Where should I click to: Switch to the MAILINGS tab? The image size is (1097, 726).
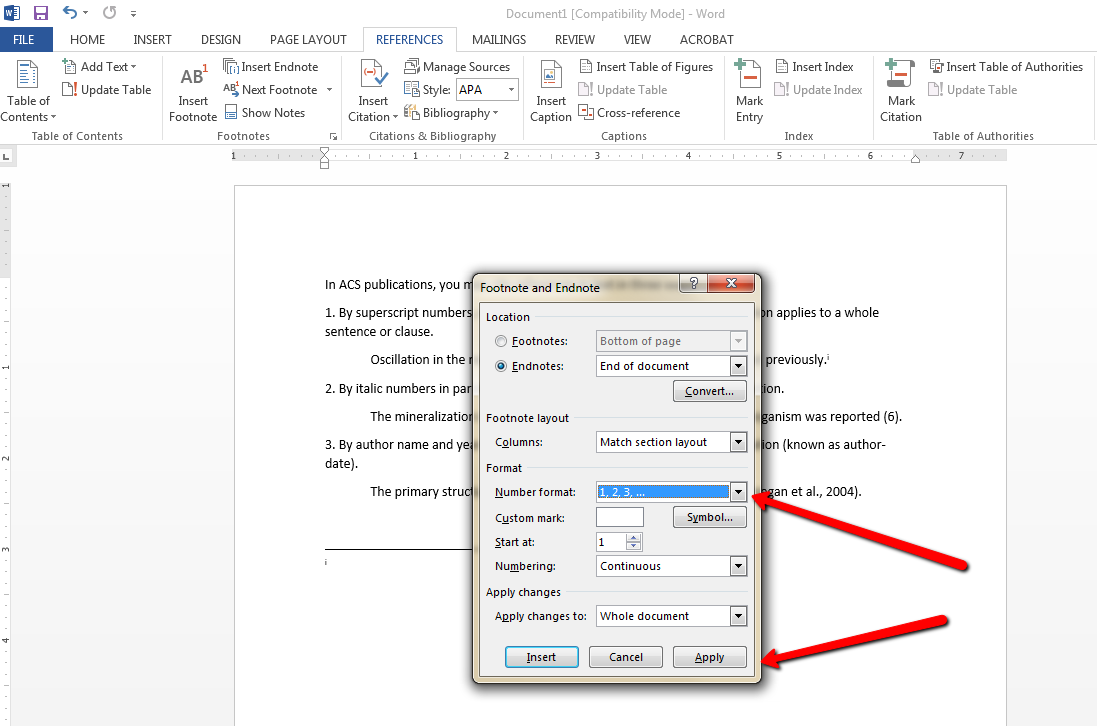click(498, 39)
